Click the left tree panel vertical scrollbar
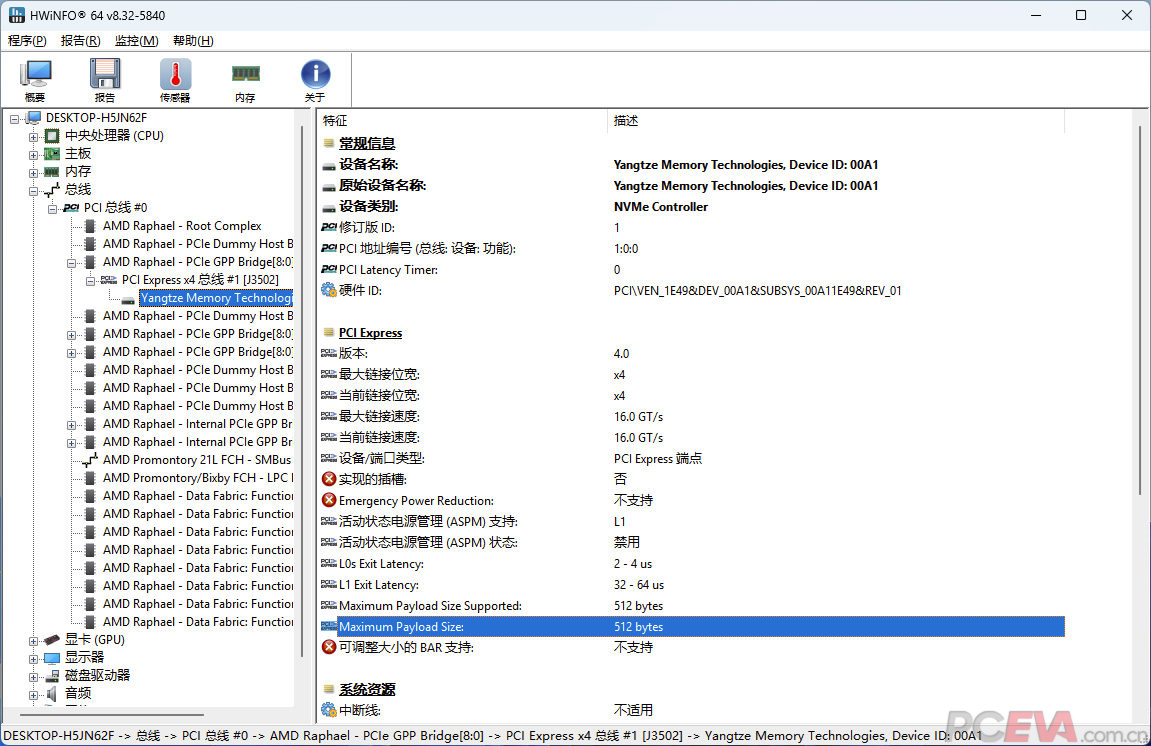The image size is (1151, 746). click(302, 400)
